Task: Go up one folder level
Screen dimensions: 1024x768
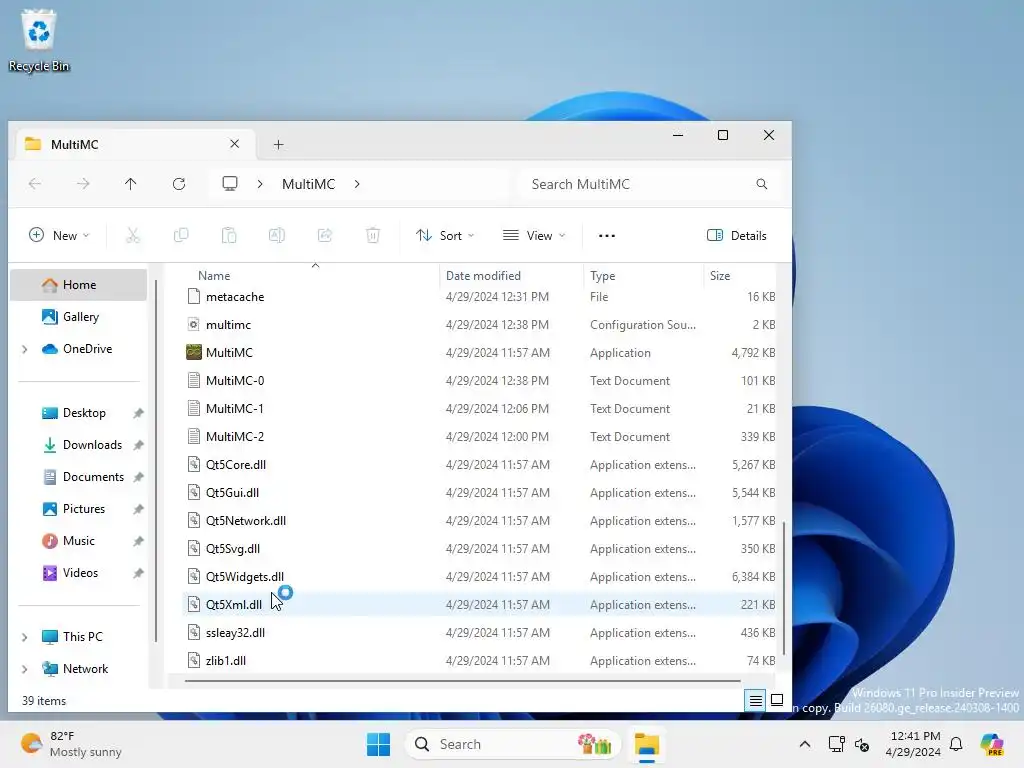Action: (x=131, y=184)
